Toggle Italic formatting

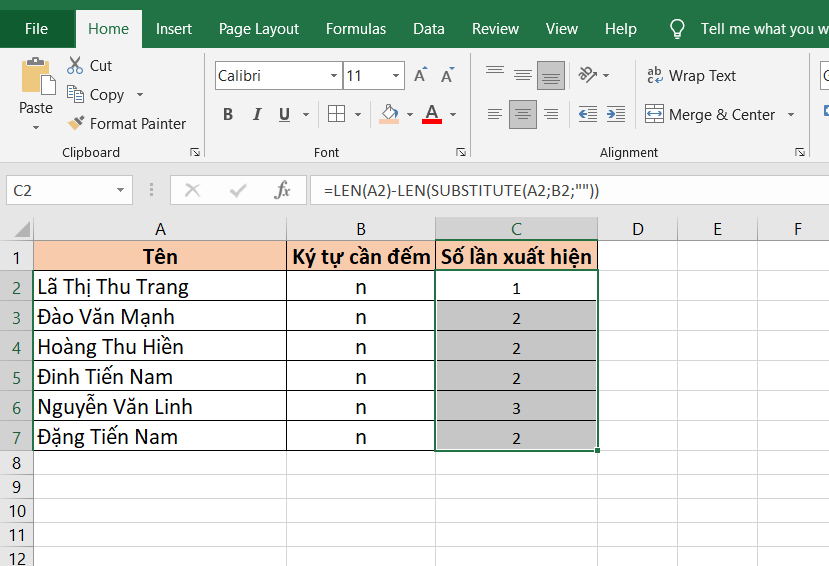pyautogui.click(x=257, y=114)
